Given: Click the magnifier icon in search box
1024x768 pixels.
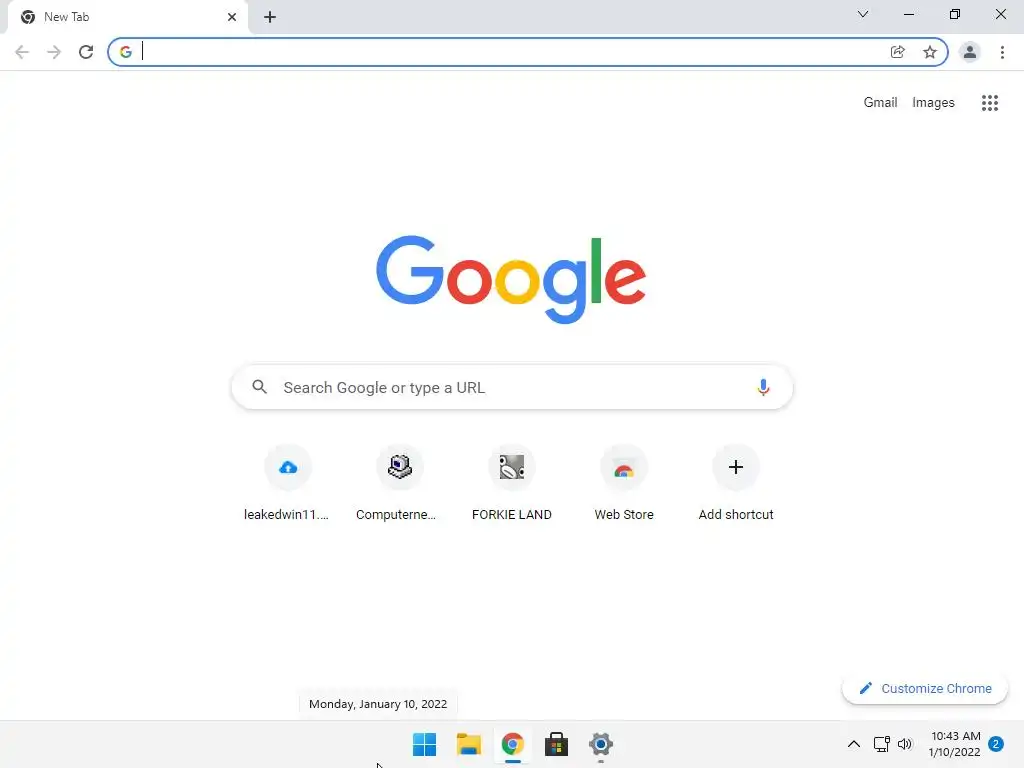Looking at the screenshot, I should coord(259,387).
